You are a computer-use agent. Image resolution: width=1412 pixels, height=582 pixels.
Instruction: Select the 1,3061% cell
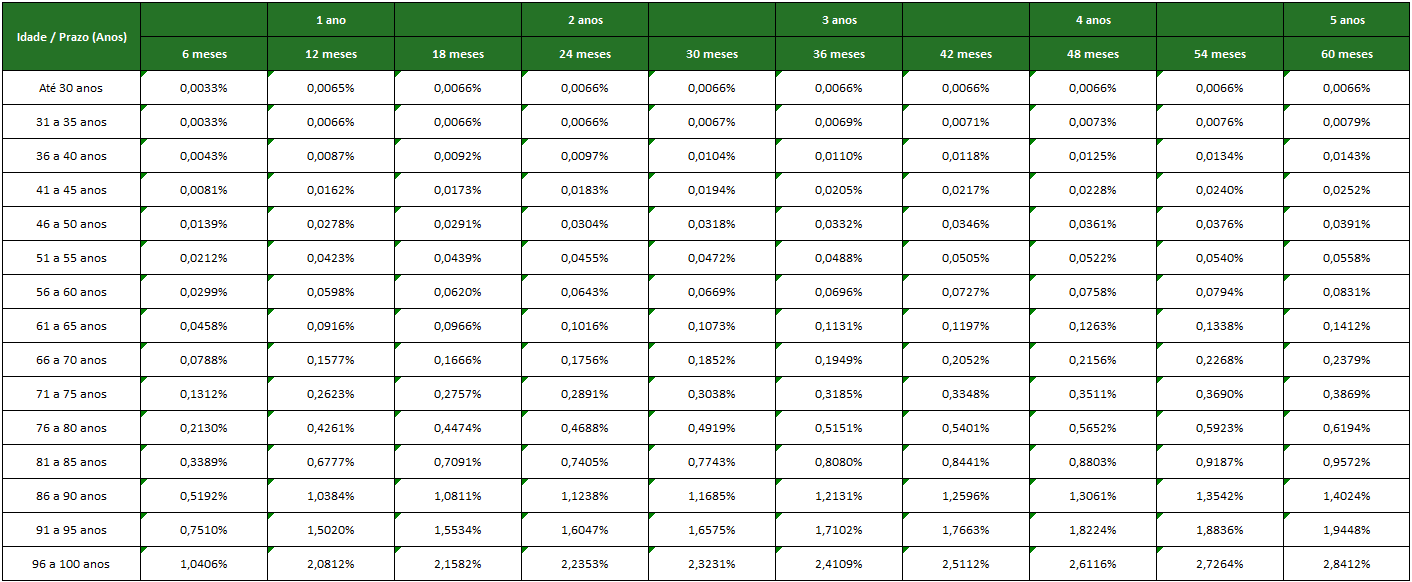point(1093,496)
